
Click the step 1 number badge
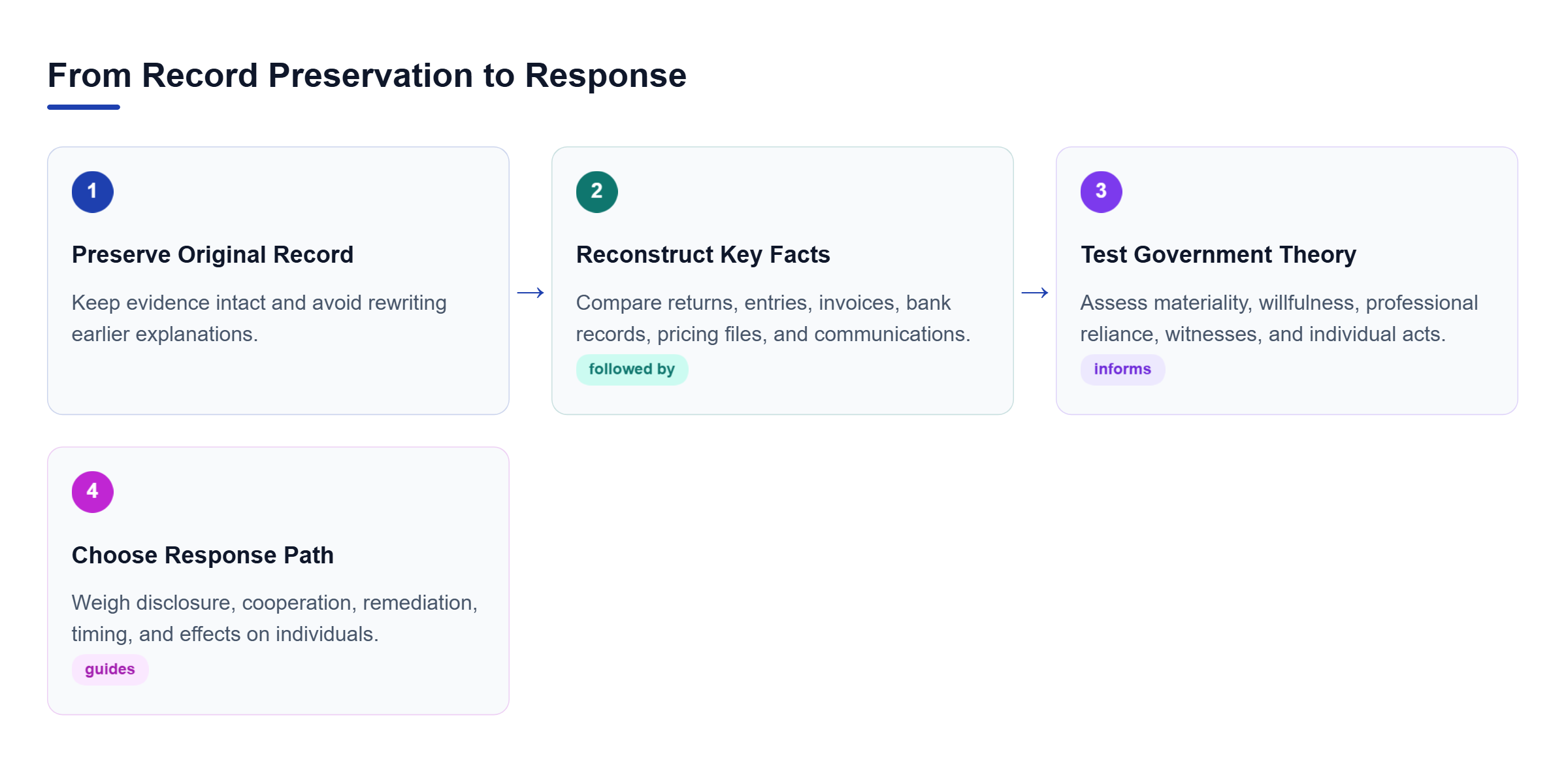click(93, 191)
